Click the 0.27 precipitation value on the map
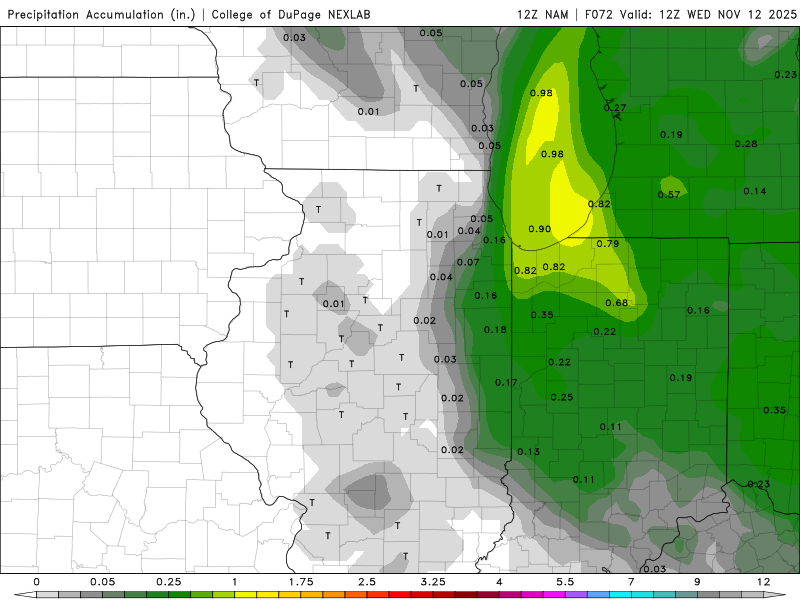Viewport: 800px width, 600px height. tap(615, 108)
